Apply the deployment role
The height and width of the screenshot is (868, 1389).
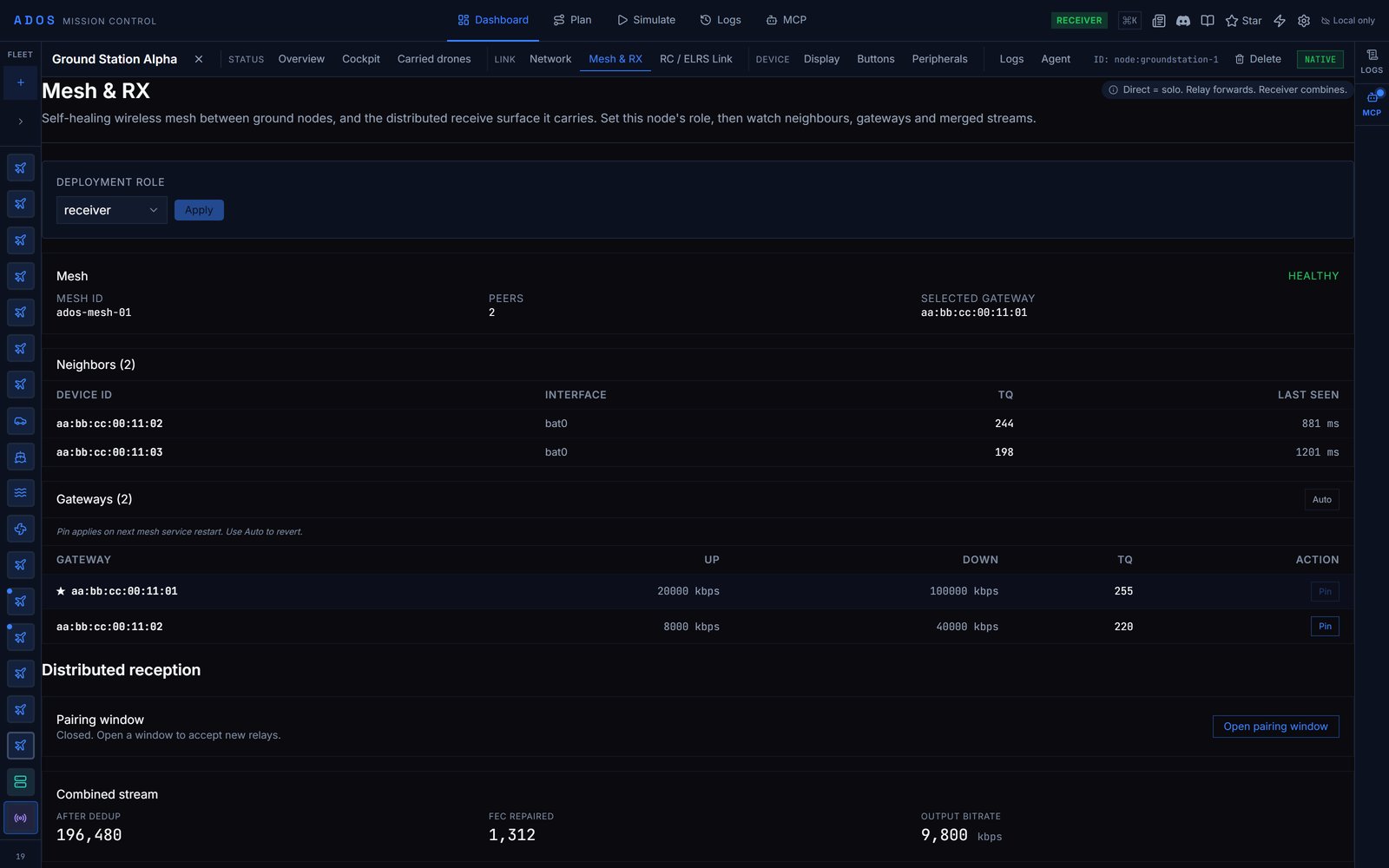pos(199,210)
